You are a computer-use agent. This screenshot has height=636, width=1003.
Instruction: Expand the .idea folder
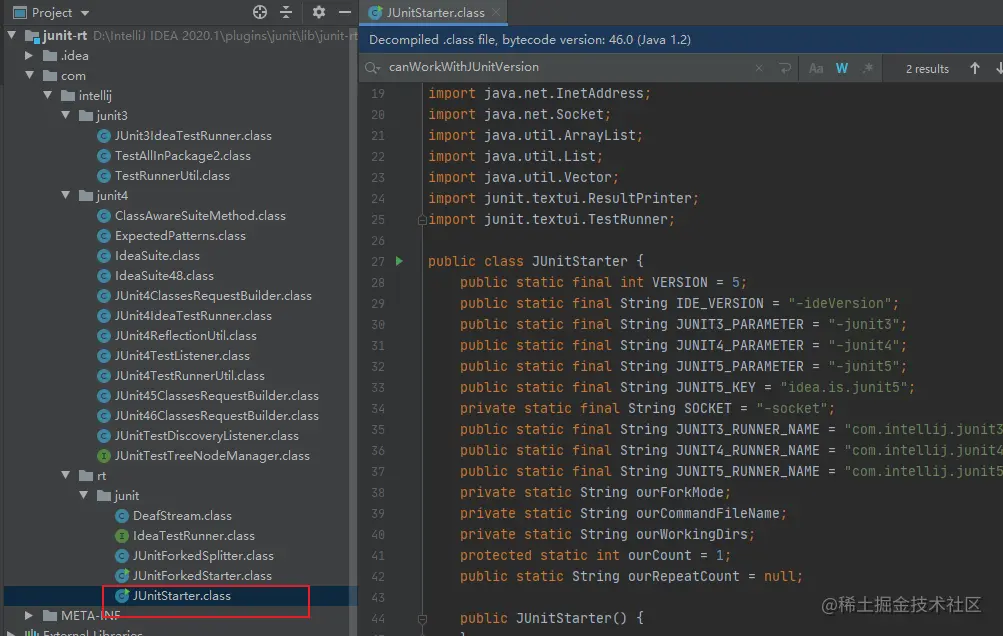pyautogui.click(x=29, y=56)
